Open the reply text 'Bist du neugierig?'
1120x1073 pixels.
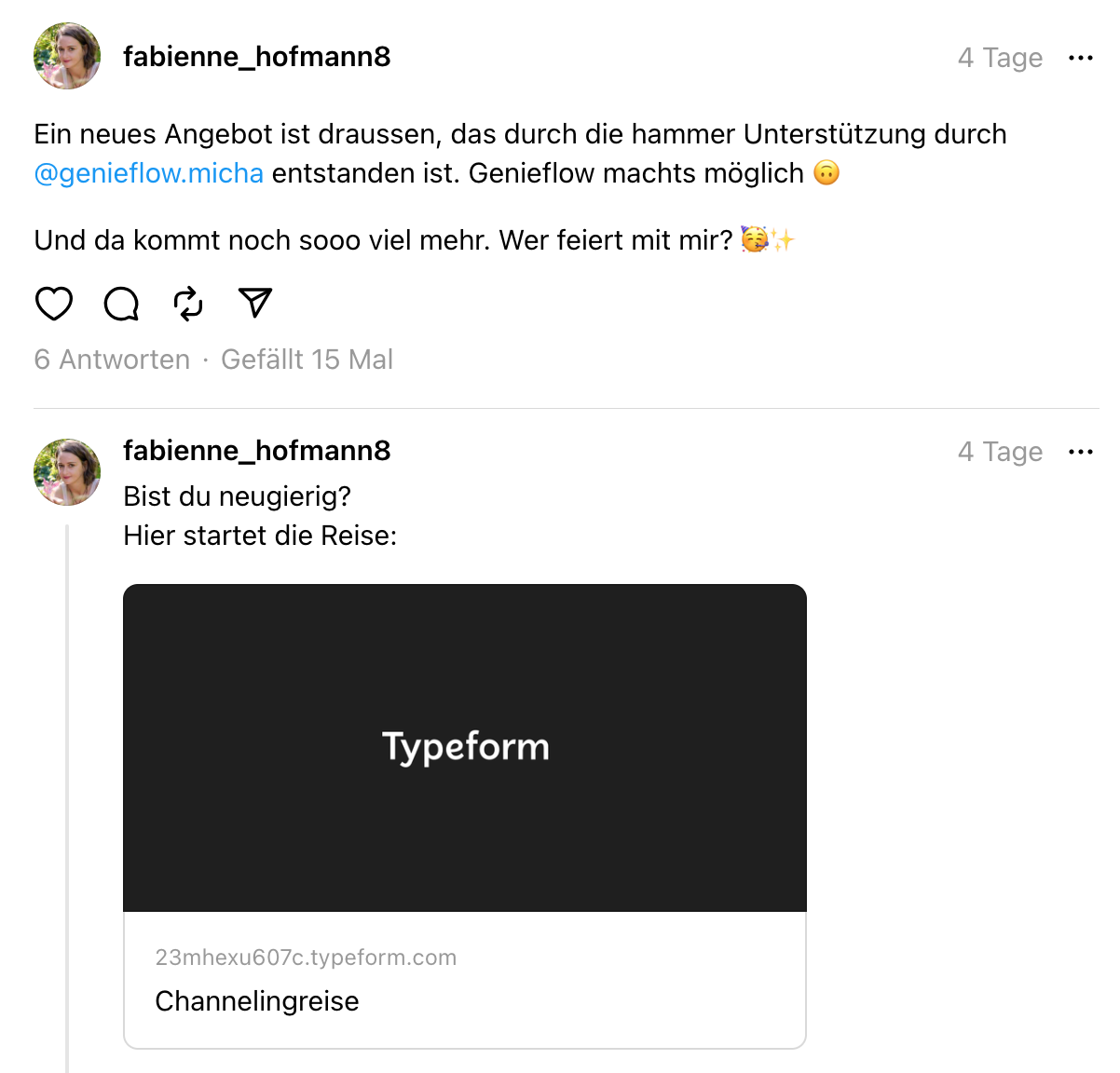tap(238, 496)
